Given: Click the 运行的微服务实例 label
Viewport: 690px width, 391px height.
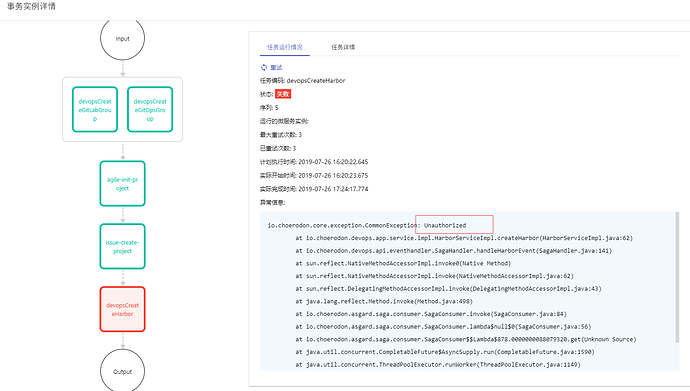Looking at the screenshot, I should (284, 121).
